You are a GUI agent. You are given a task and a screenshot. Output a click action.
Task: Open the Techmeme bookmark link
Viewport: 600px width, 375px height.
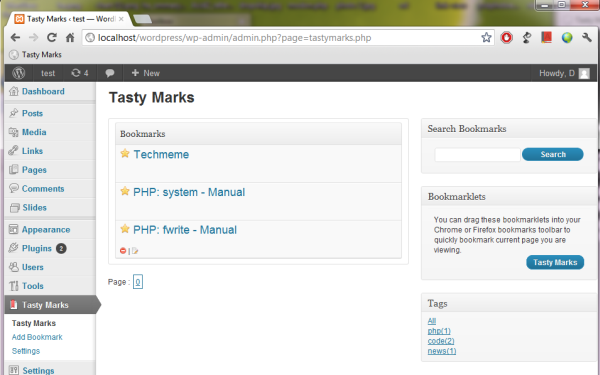point(161,154)
